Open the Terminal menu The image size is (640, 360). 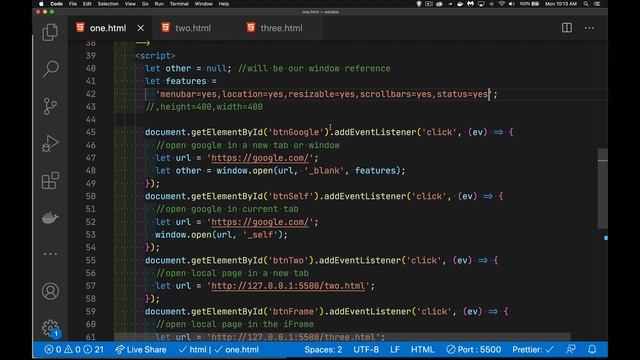[x=179, y=4]
